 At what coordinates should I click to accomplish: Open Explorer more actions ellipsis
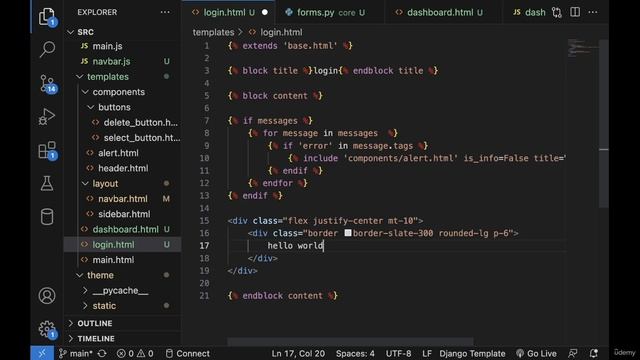point(165,12)
